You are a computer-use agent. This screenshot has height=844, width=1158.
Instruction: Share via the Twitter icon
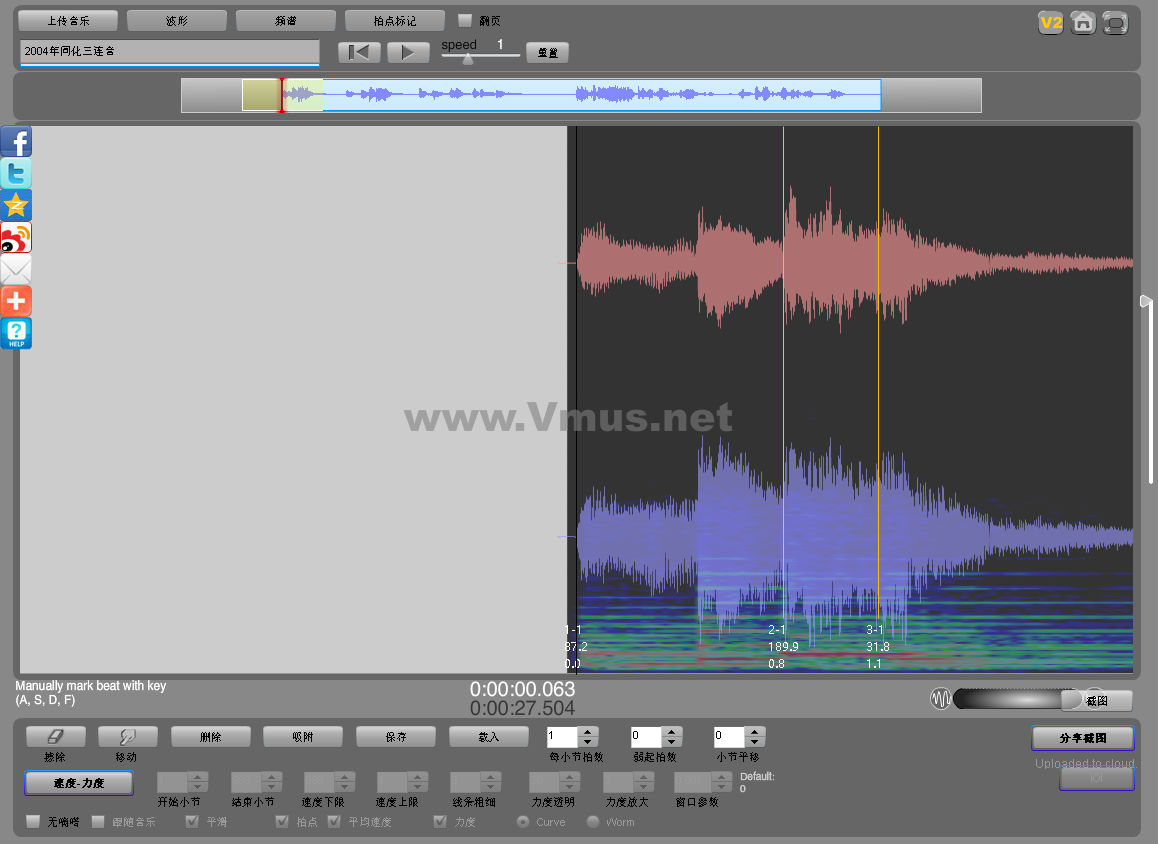pos(16,174)
